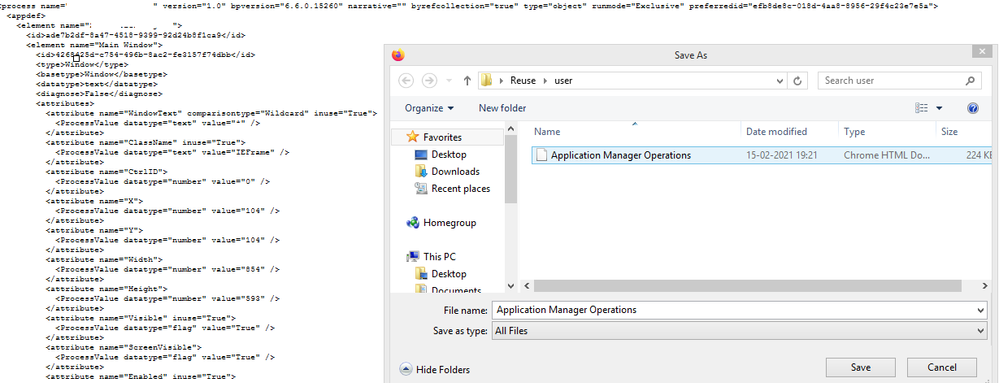Open the Help question mark icon

pos(972,108)
